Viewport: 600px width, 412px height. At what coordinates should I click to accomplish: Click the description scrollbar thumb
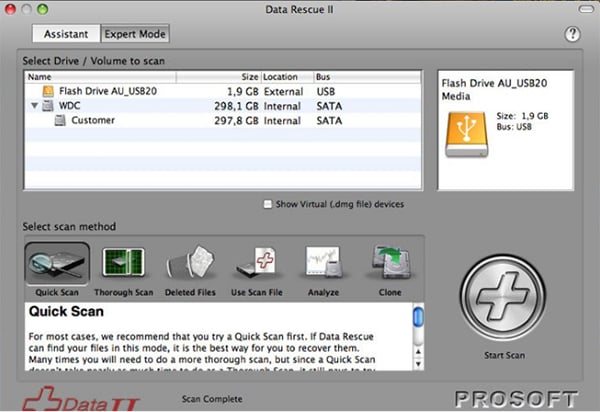(418, 317)
